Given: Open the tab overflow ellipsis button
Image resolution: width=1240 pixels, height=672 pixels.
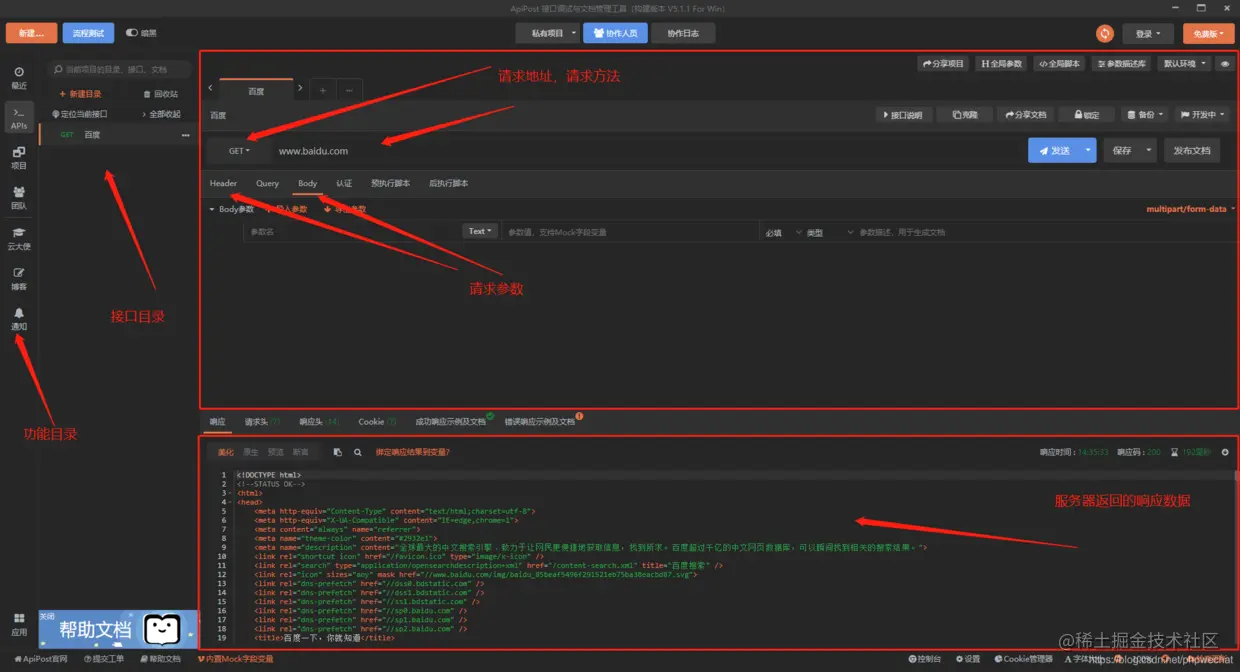Looking at the screenshot, I should (348, 90).
